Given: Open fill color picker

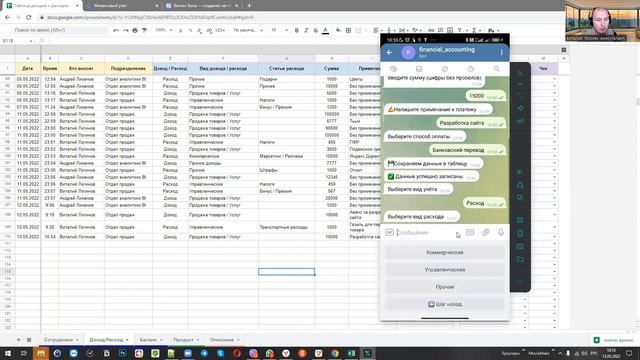Looking at the screenshot, I should click(x=338, y=30).
